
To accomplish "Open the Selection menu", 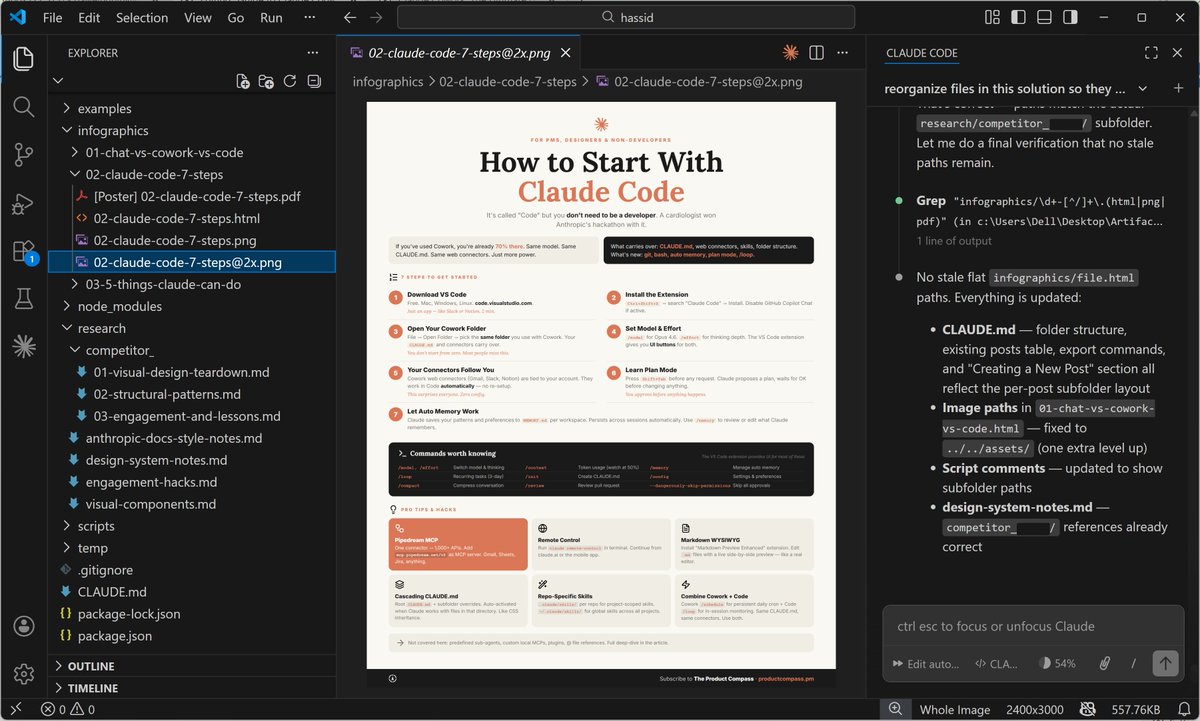I will (x=142, y=17).
